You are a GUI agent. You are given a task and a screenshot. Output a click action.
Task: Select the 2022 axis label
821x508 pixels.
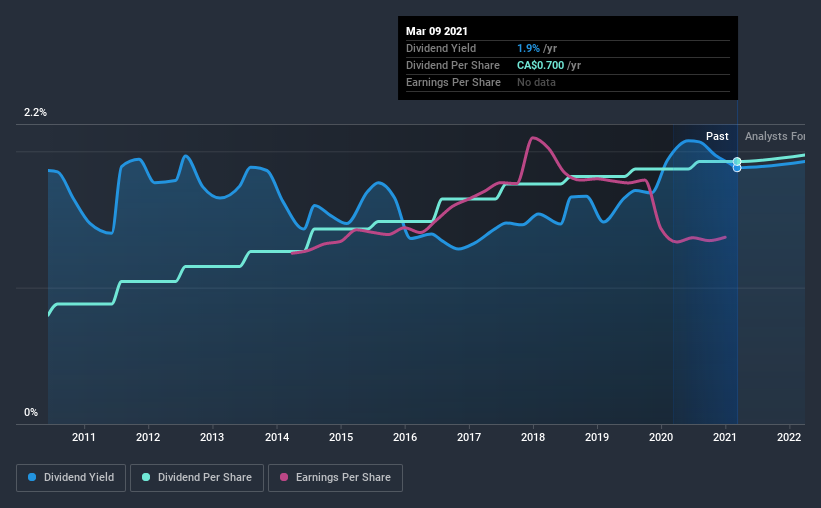(x=789, y=437)
